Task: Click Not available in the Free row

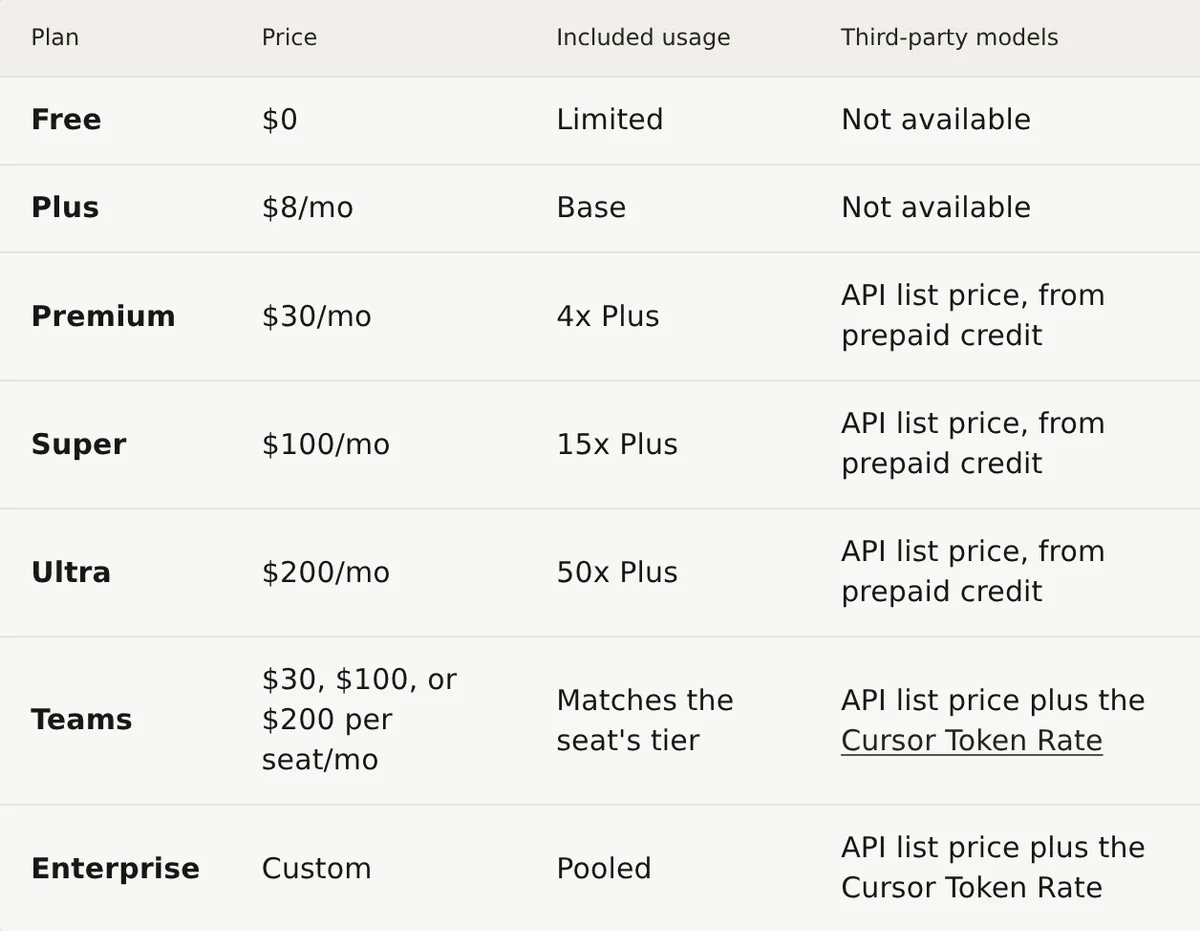Action: tap(935, 119)
